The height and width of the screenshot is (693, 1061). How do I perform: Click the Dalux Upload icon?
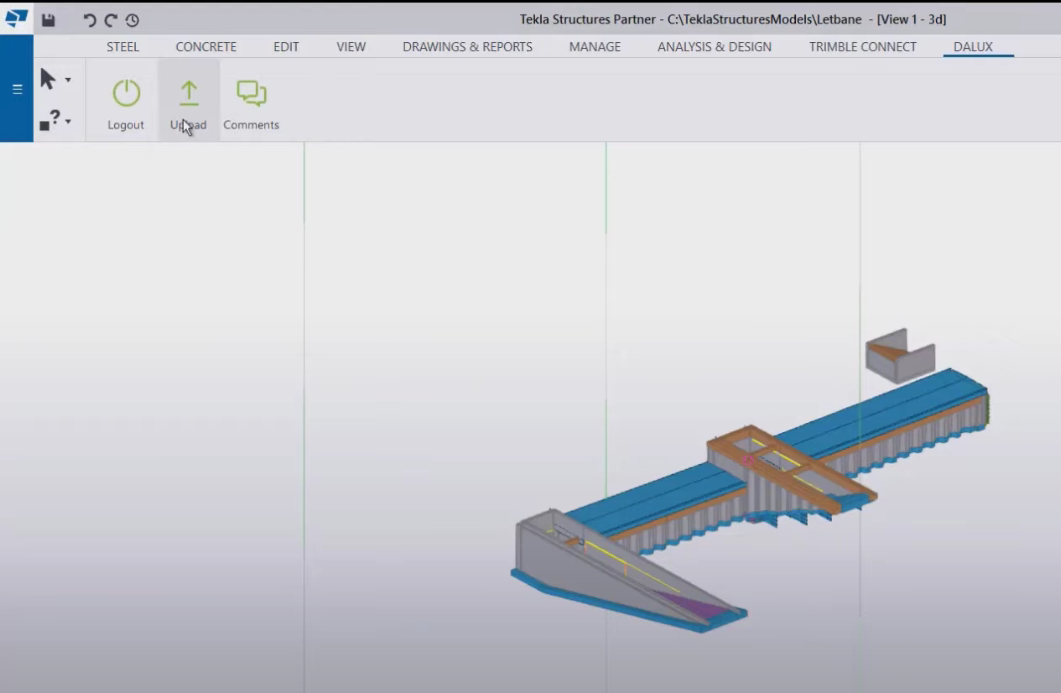(188, 93)
